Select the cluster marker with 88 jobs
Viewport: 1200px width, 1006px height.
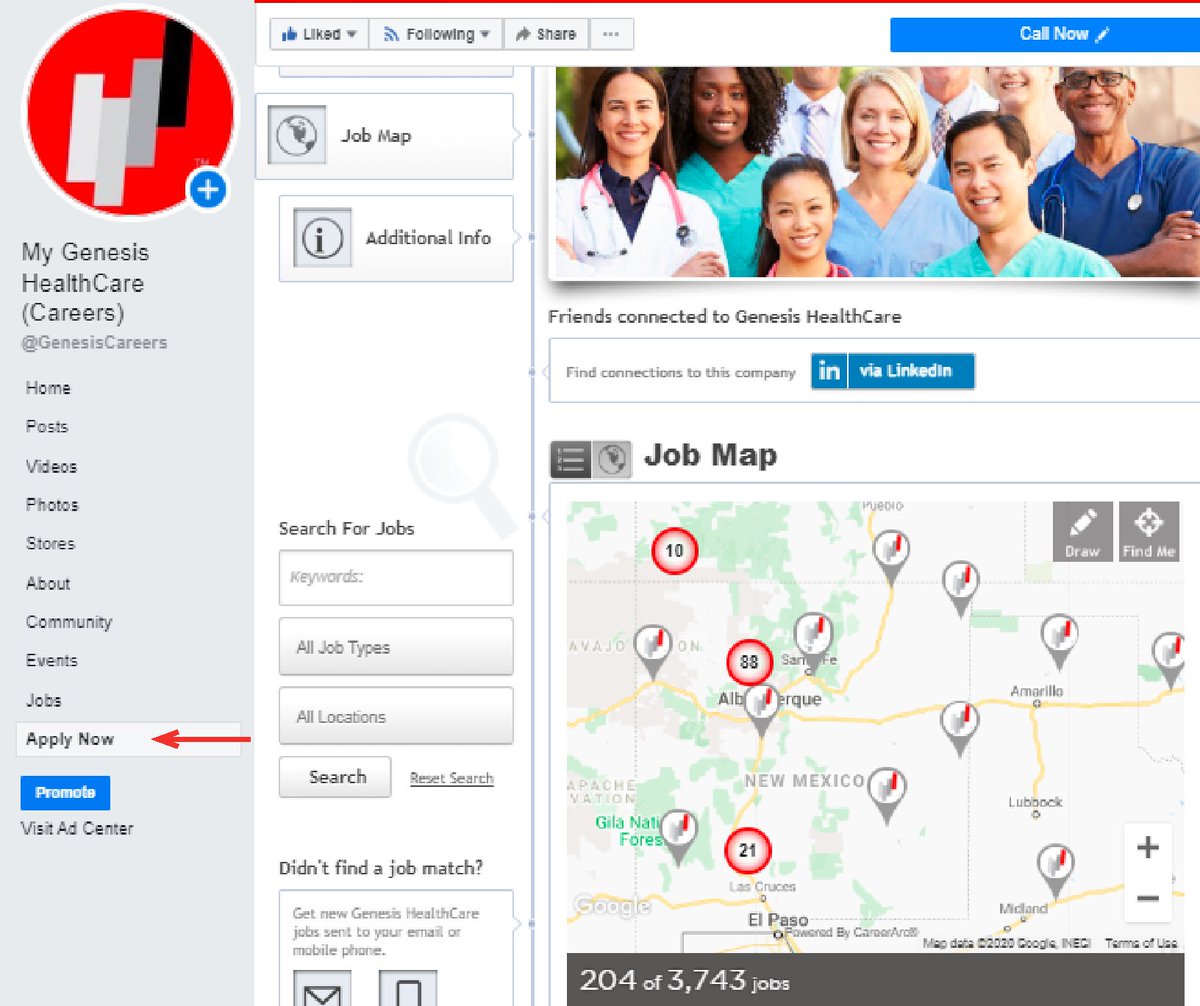749,661
